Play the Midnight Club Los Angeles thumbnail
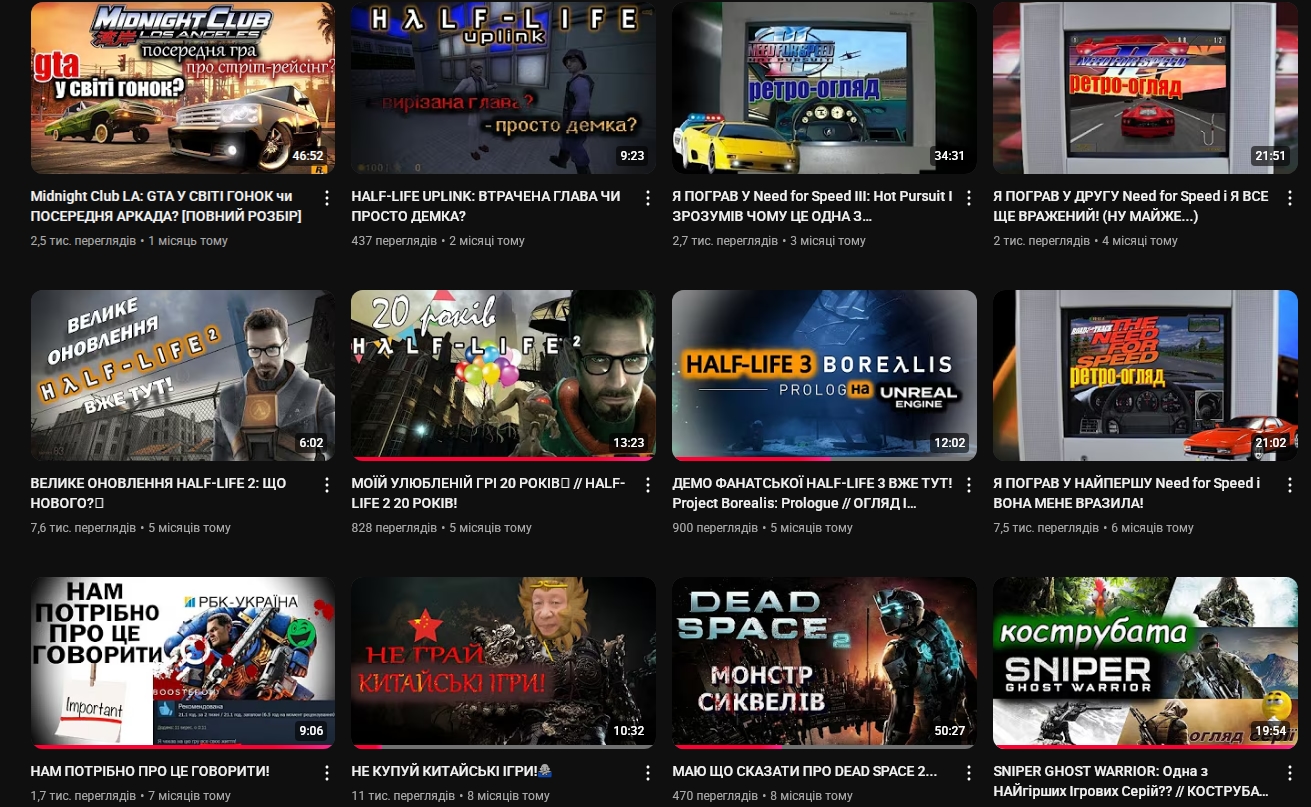Viewport: 1311px width, 807px height. click(x=183, y=88)
